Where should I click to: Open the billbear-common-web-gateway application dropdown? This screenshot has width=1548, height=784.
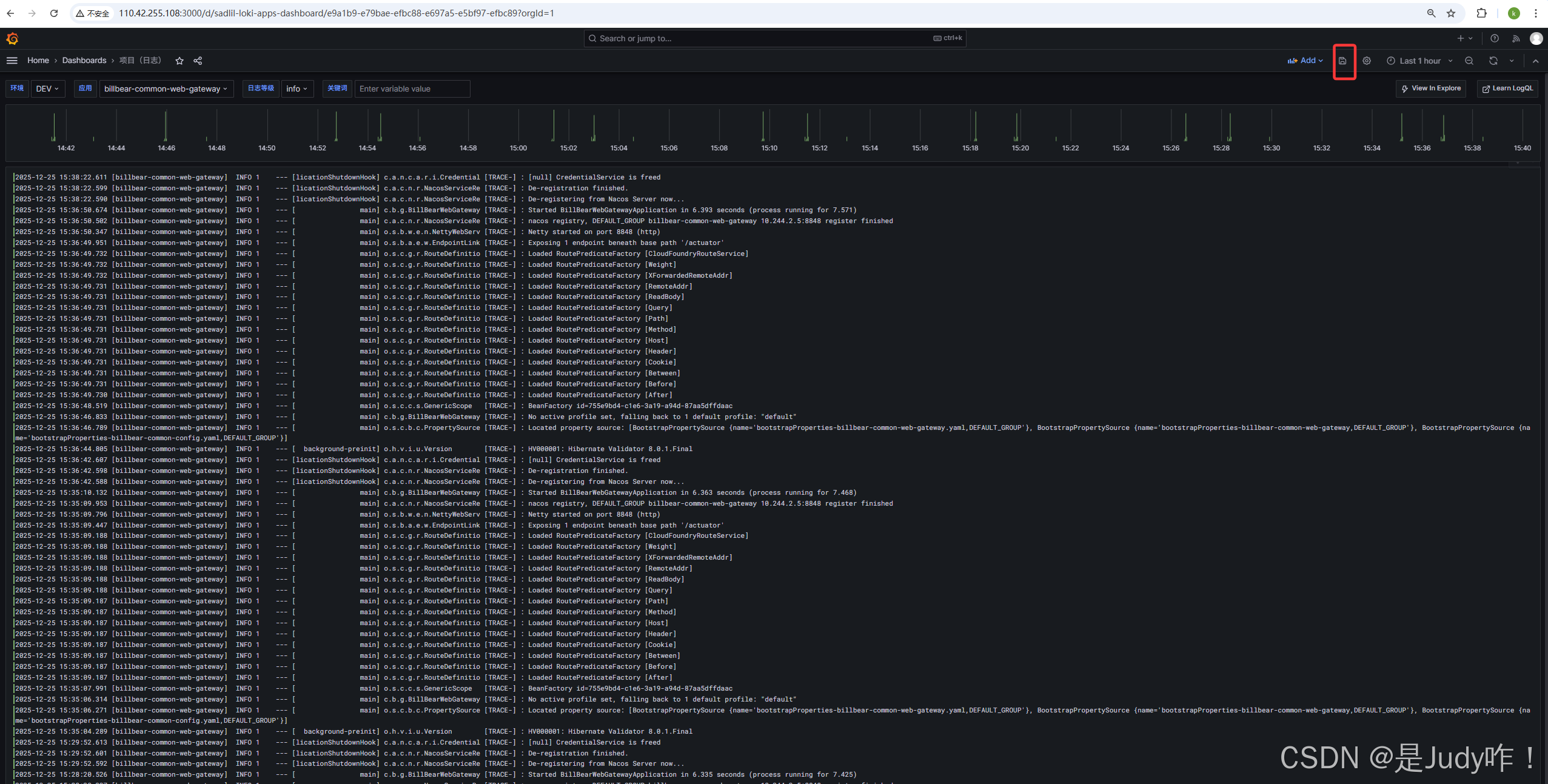click(166, 89)
